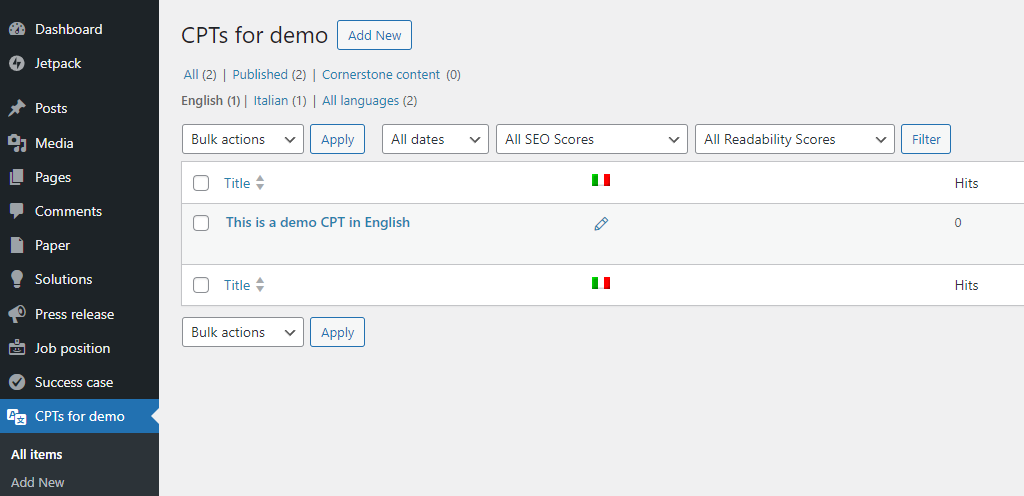Select the English (1) language filter

click(x=211, y=101)
